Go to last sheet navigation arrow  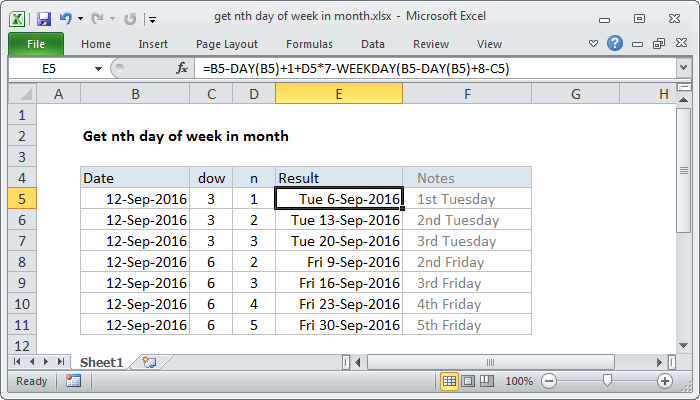click(x=61, y=362)
